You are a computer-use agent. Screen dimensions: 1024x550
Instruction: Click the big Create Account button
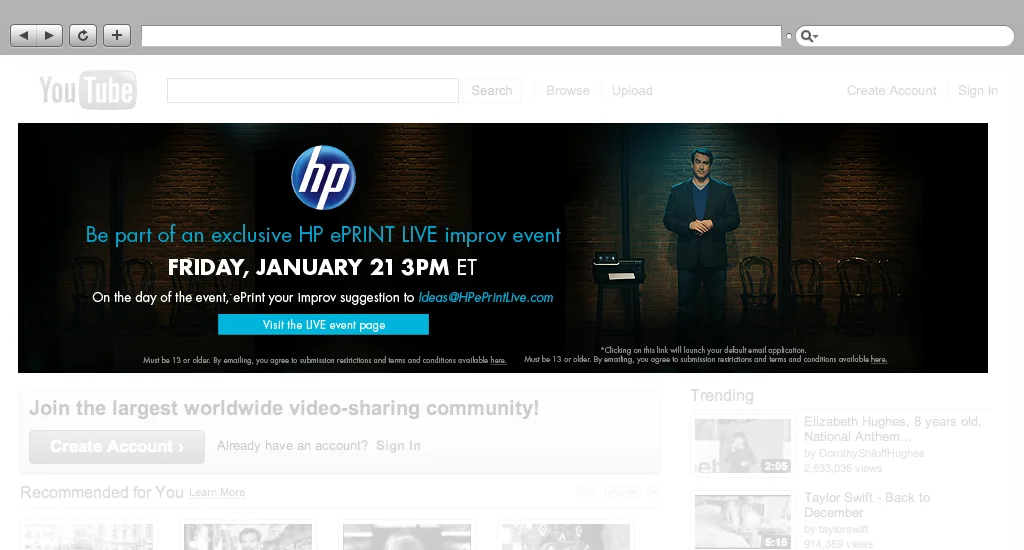coord(117,447)
